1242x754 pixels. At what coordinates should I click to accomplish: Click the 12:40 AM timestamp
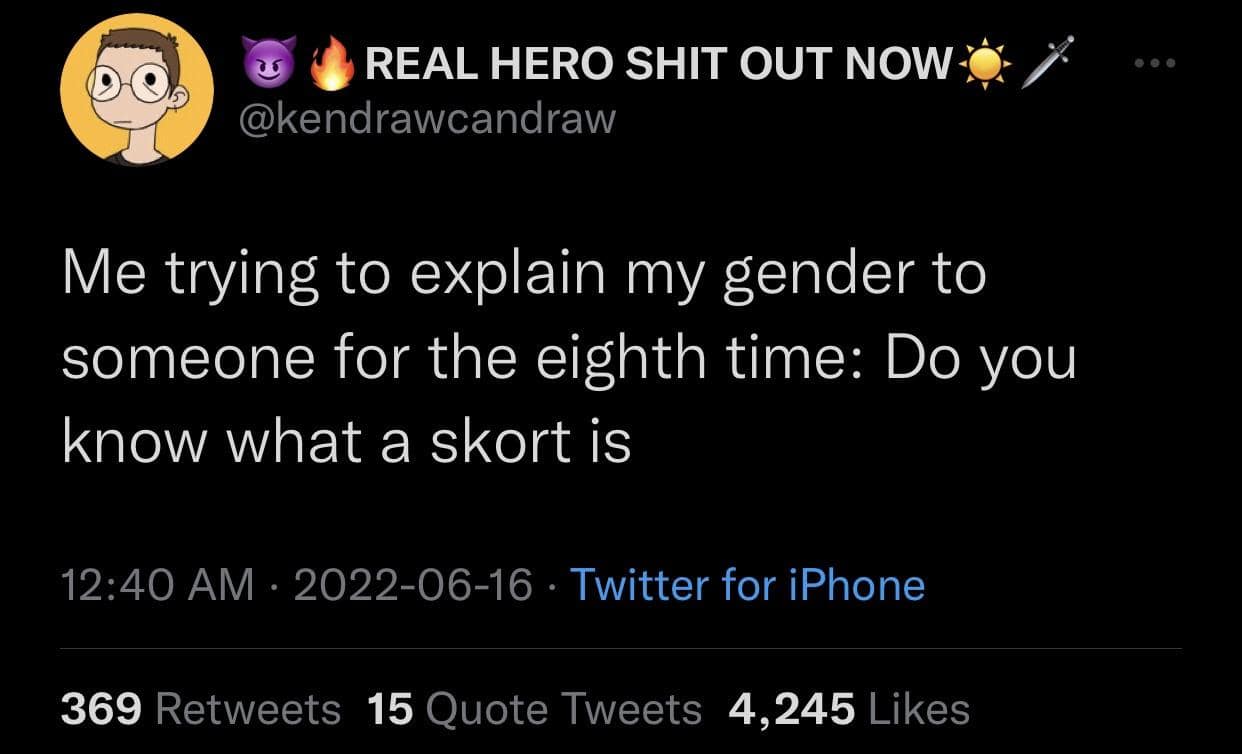[x=158, y=585]
